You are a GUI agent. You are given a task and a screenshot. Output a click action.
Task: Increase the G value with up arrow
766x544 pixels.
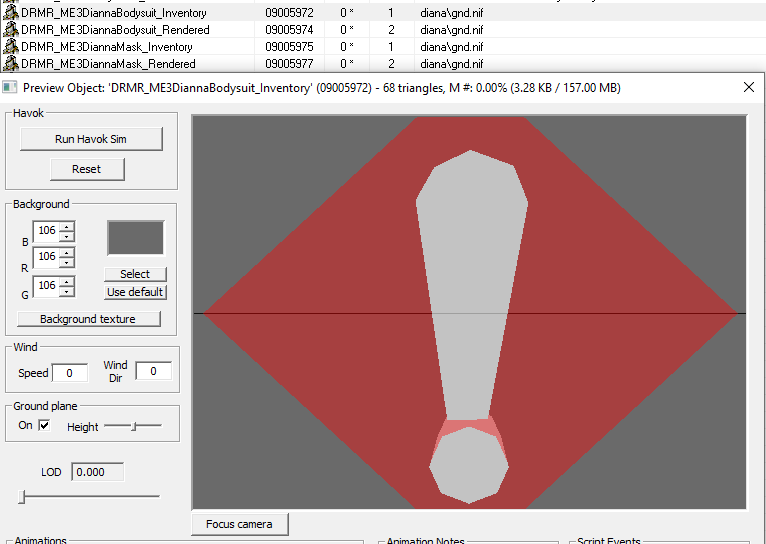coord(67,281)
